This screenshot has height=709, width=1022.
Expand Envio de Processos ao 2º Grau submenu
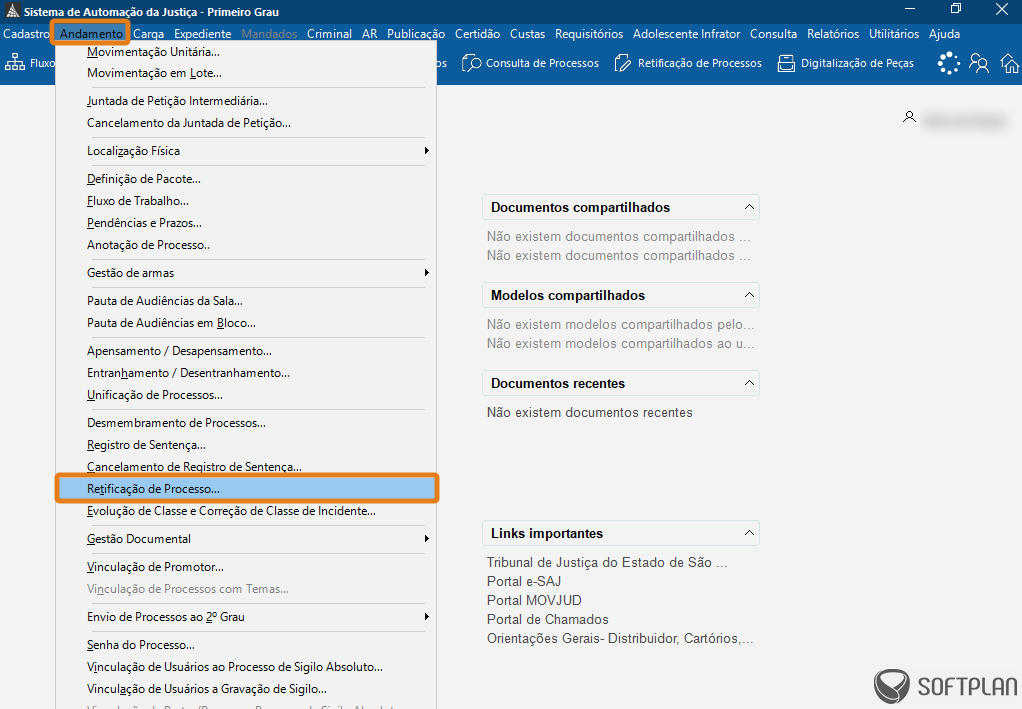pos(246,616)
